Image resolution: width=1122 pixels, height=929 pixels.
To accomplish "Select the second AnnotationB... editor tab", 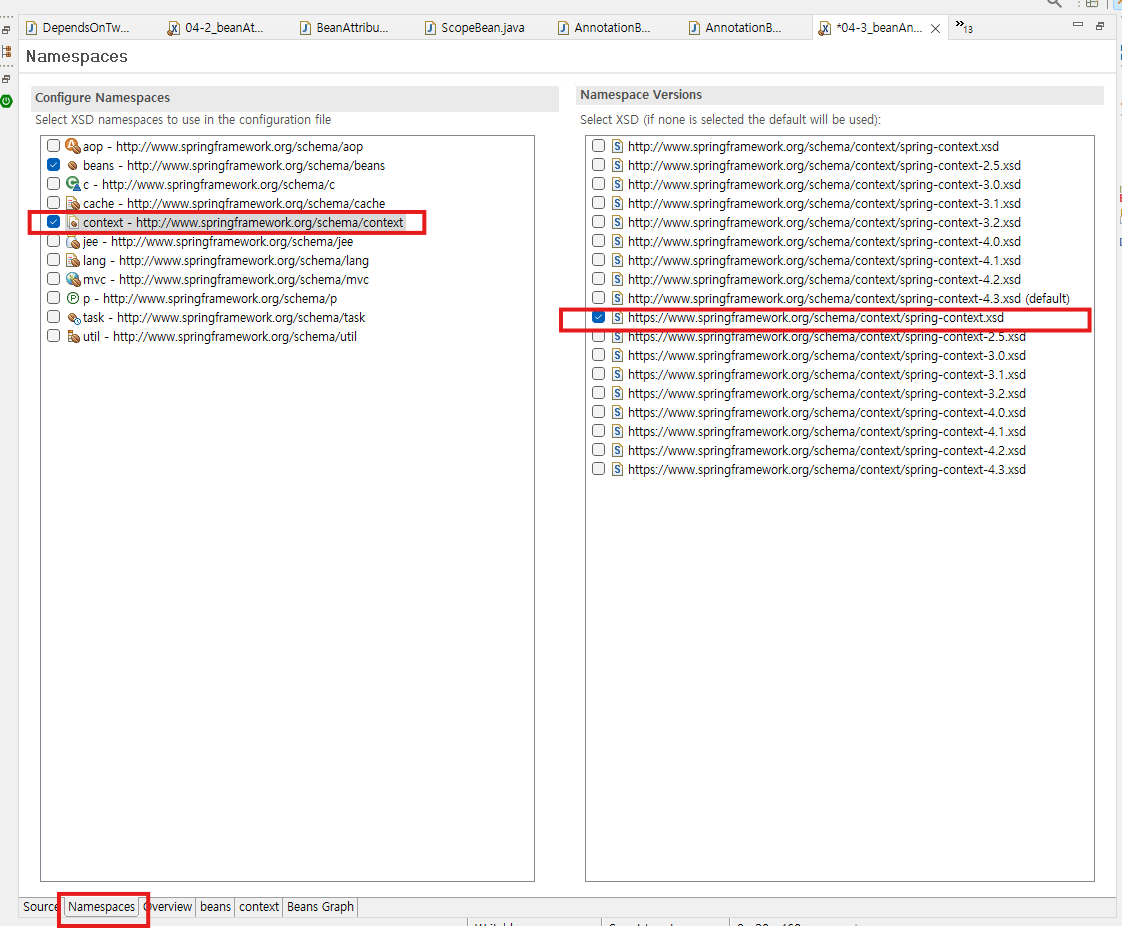I will pos(736,28).
